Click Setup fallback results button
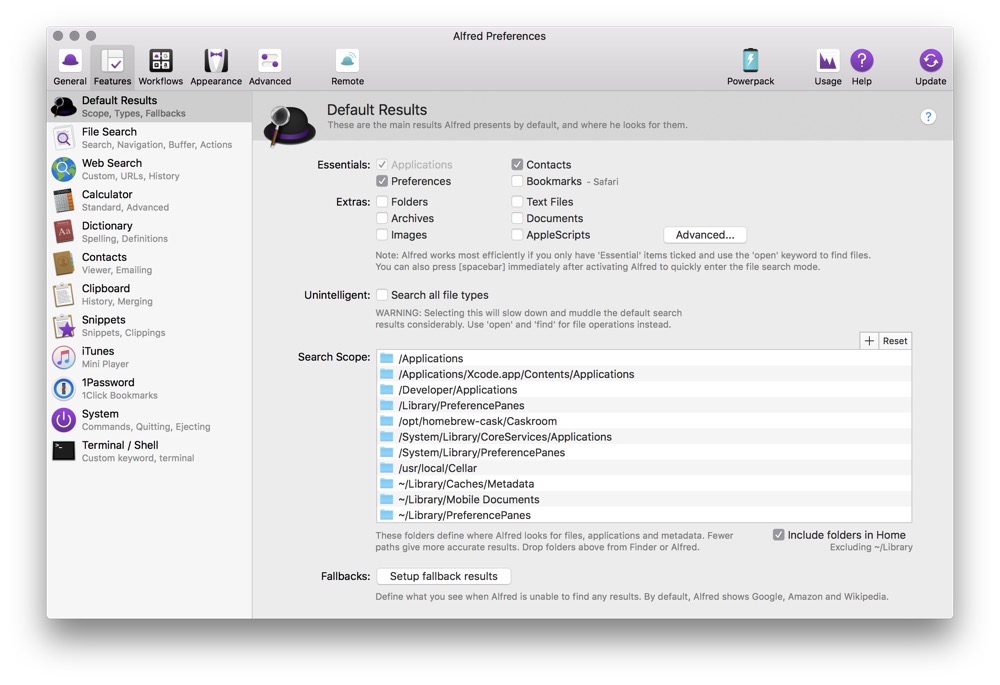This screenshot has height=685, width=1000. 443,577
